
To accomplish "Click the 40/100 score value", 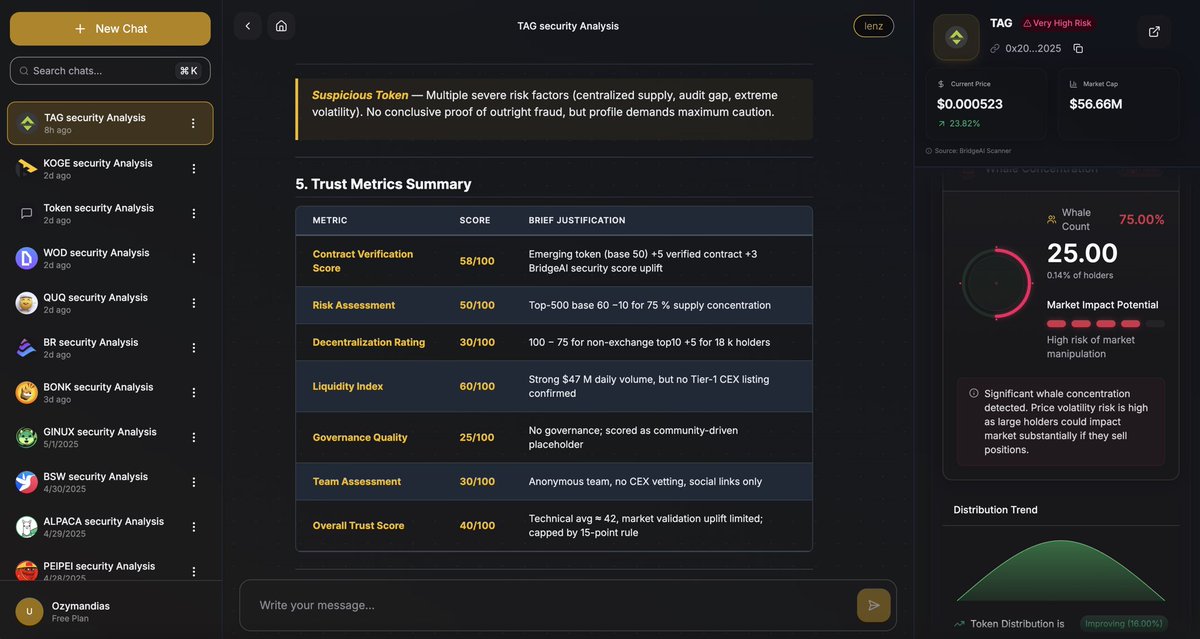I will 477,525.
